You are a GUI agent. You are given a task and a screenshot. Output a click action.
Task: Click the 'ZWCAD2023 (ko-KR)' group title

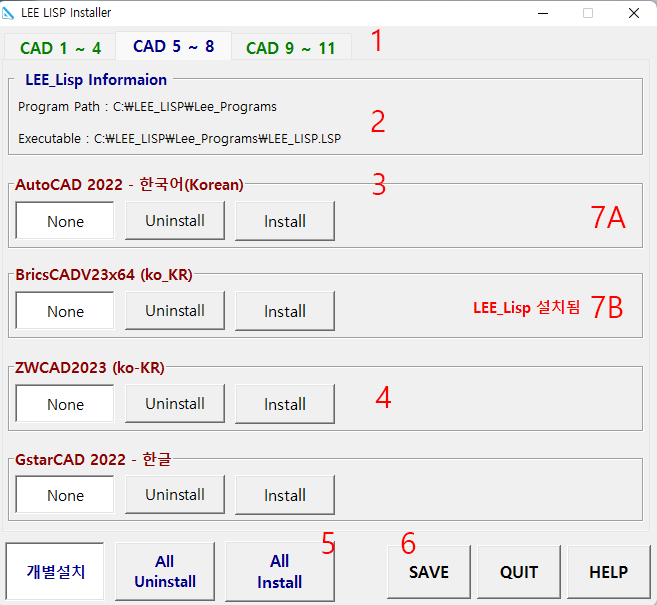coord(90,368)
